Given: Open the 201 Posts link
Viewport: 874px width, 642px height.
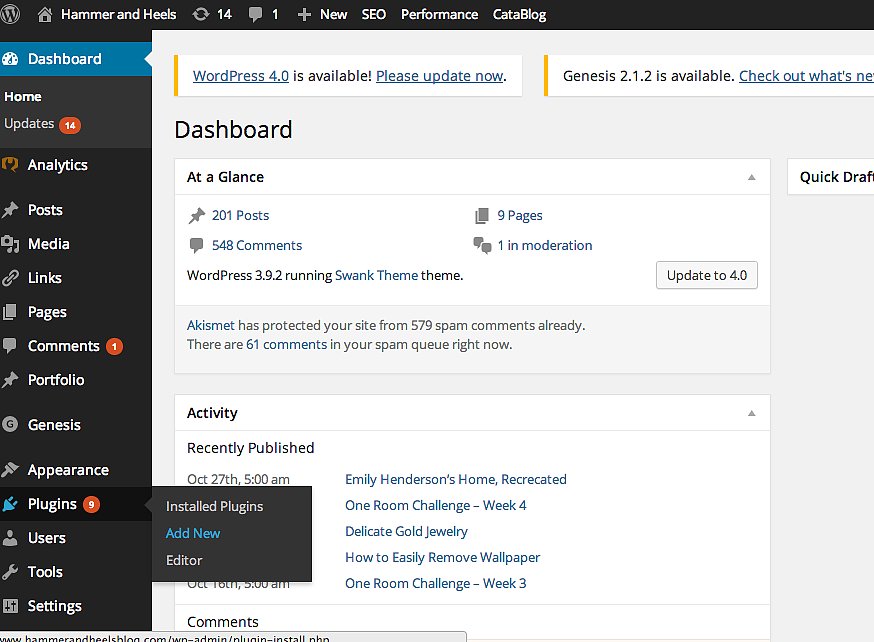Looking at the screenshot, I should tap(240, 215).
